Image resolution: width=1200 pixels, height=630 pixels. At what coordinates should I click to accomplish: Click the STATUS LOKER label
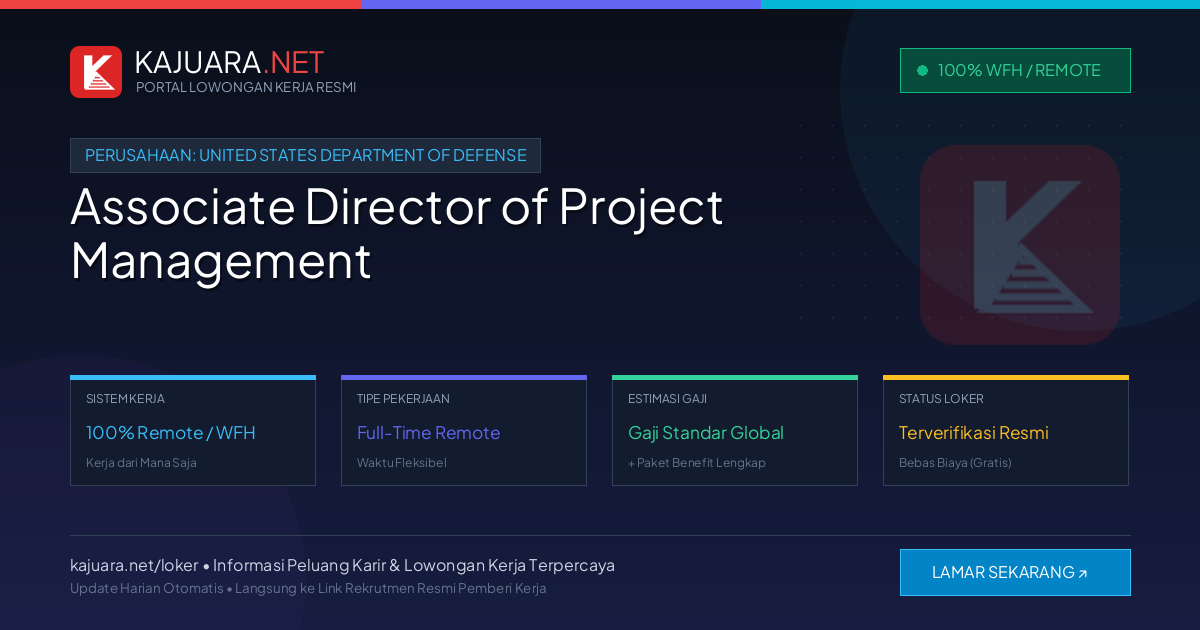(x=941, y=398)
